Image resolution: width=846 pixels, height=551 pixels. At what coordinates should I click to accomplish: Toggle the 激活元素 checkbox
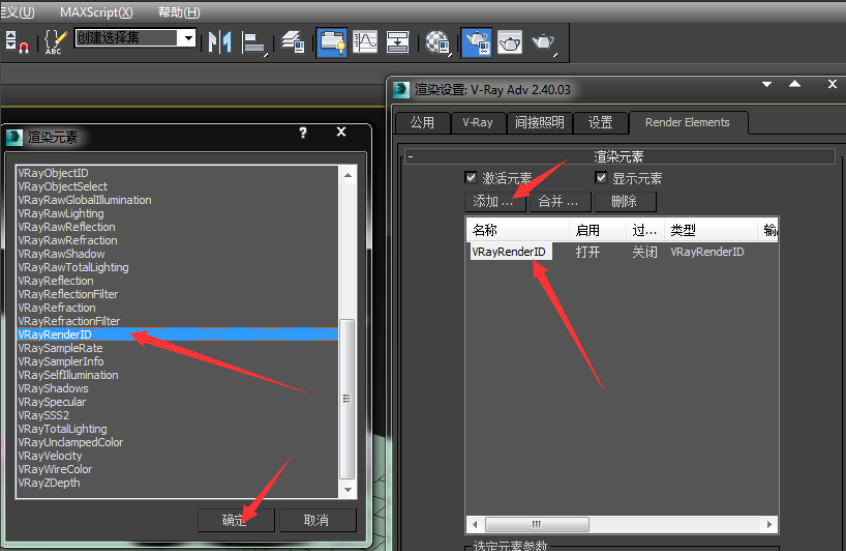[470, 178]
